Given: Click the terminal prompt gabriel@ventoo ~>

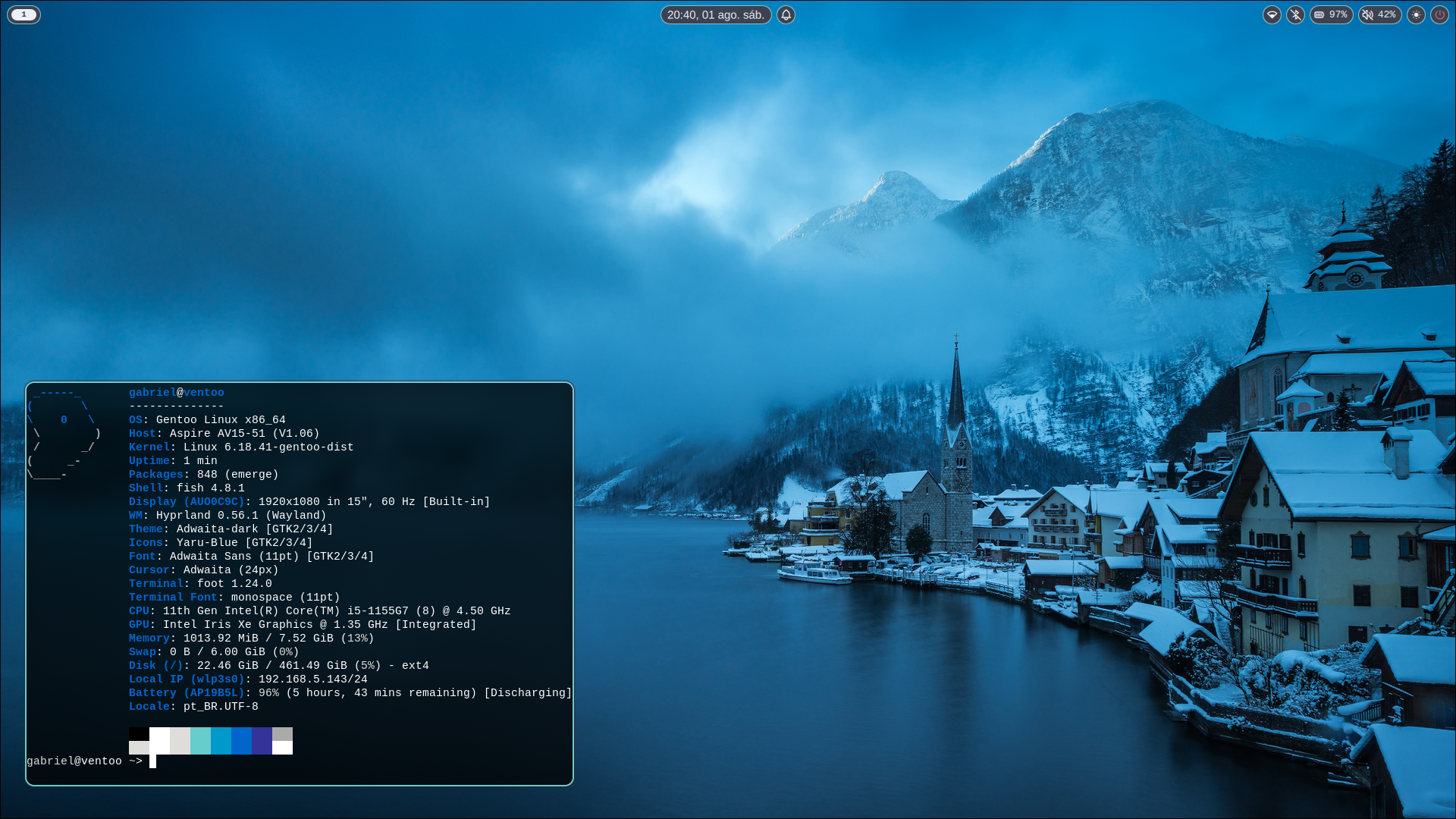Looking at the screenshot, I should tap(84, 761).
